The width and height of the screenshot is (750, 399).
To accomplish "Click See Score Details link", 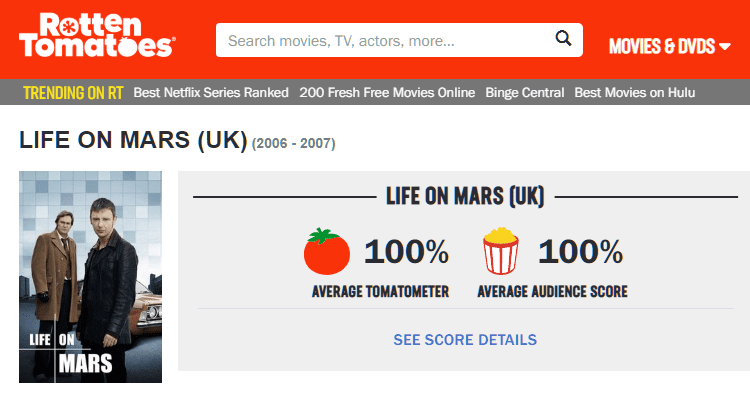I will click(x=465, y=340).
